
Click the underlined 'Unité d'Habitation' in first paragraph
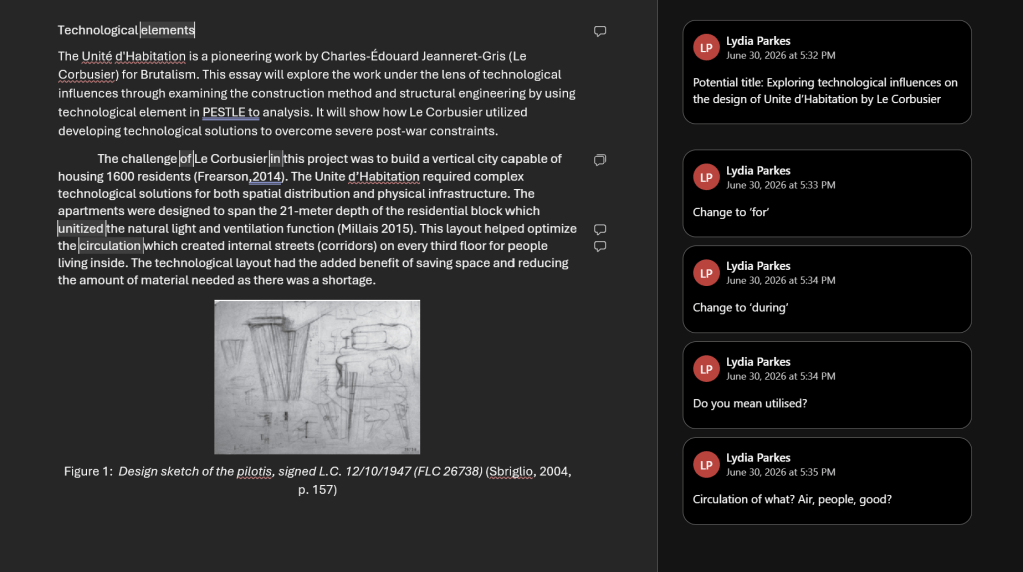[x=134, y=56]
